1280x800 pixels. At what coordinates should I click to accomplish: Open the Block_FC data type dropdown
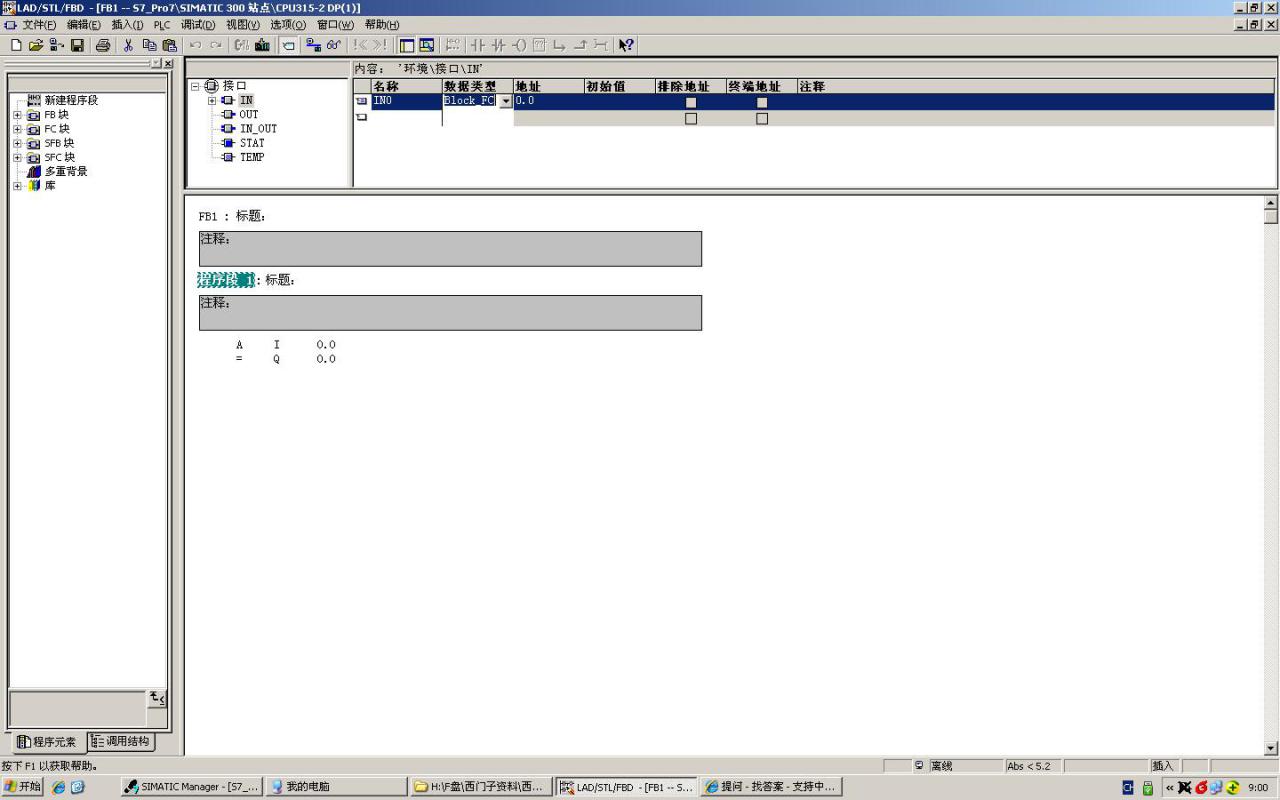click(x=506, y=101)
